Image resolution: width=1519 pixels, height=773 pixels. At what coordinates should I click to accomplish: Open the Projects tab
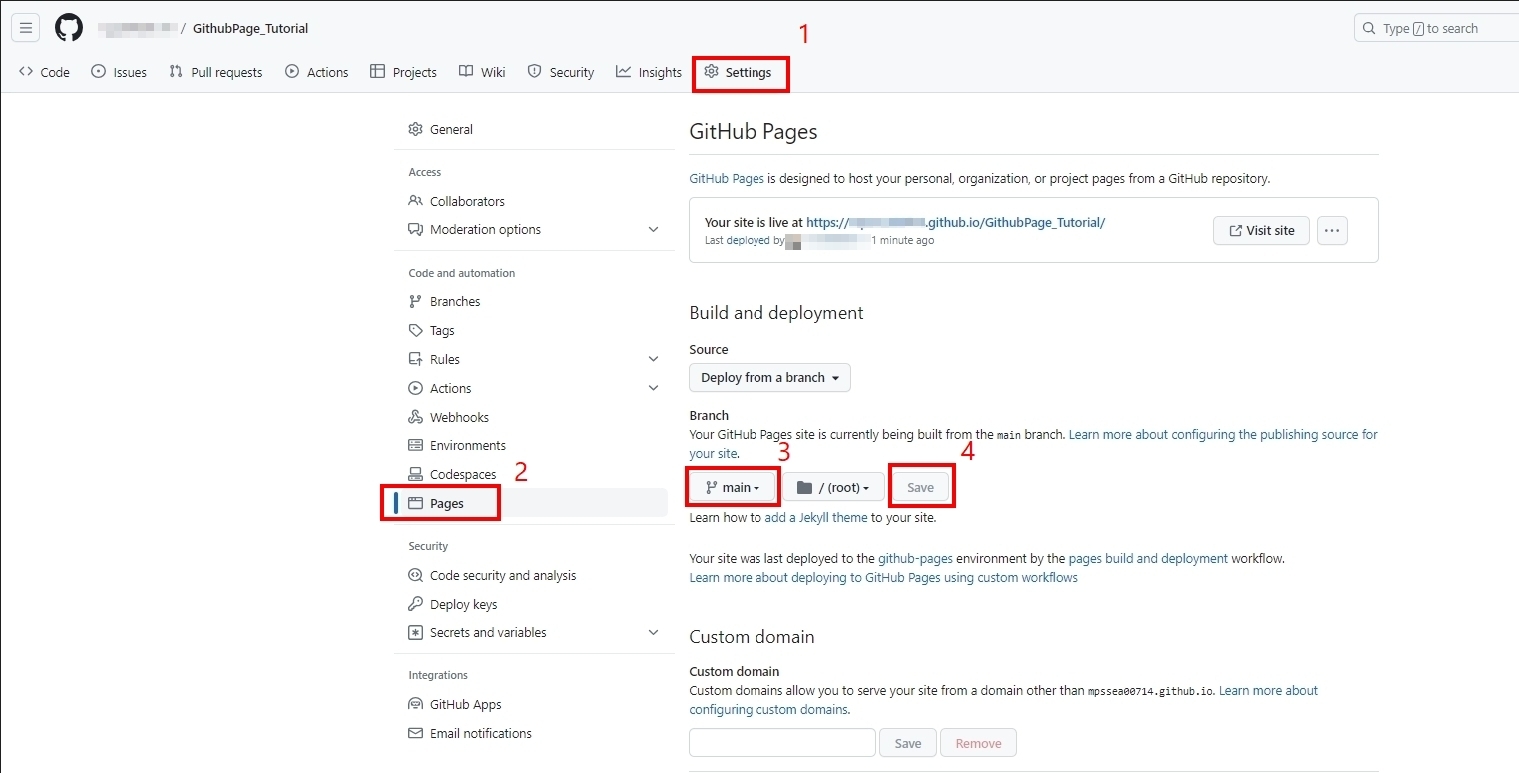click(403, 72)
